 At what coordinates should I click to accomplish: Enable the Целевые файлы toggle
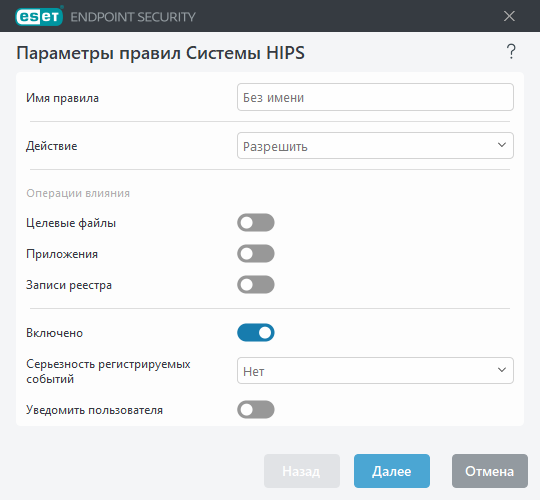click(x=256, y=223)
